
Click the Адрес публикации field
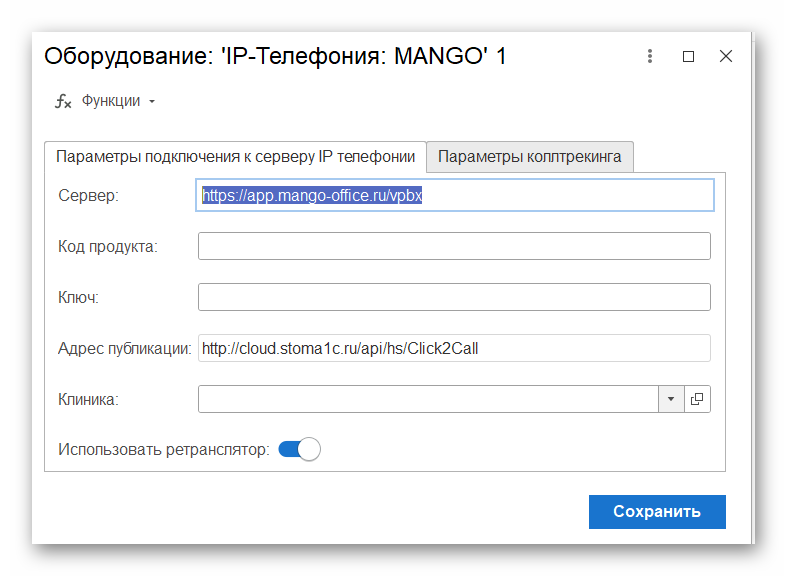[454, 348]
